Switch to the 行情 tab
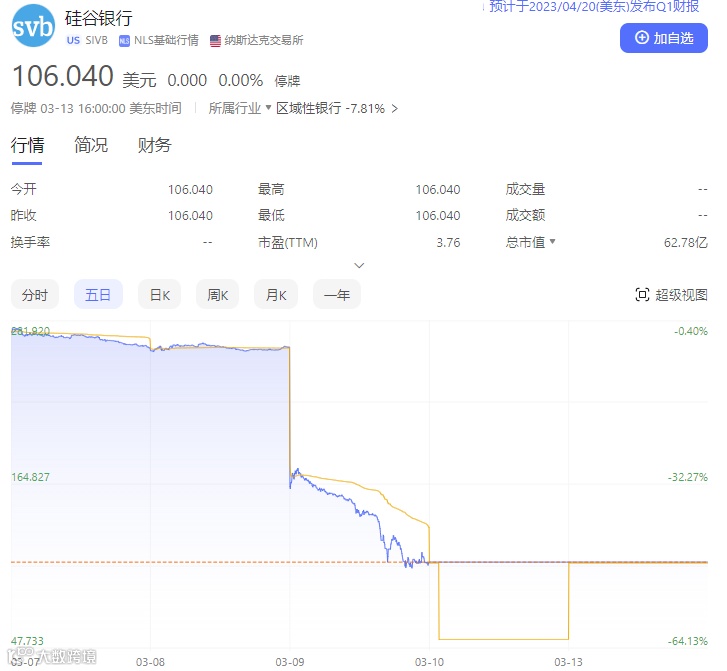This screenshot has width=727, height=671. point(27,145)
